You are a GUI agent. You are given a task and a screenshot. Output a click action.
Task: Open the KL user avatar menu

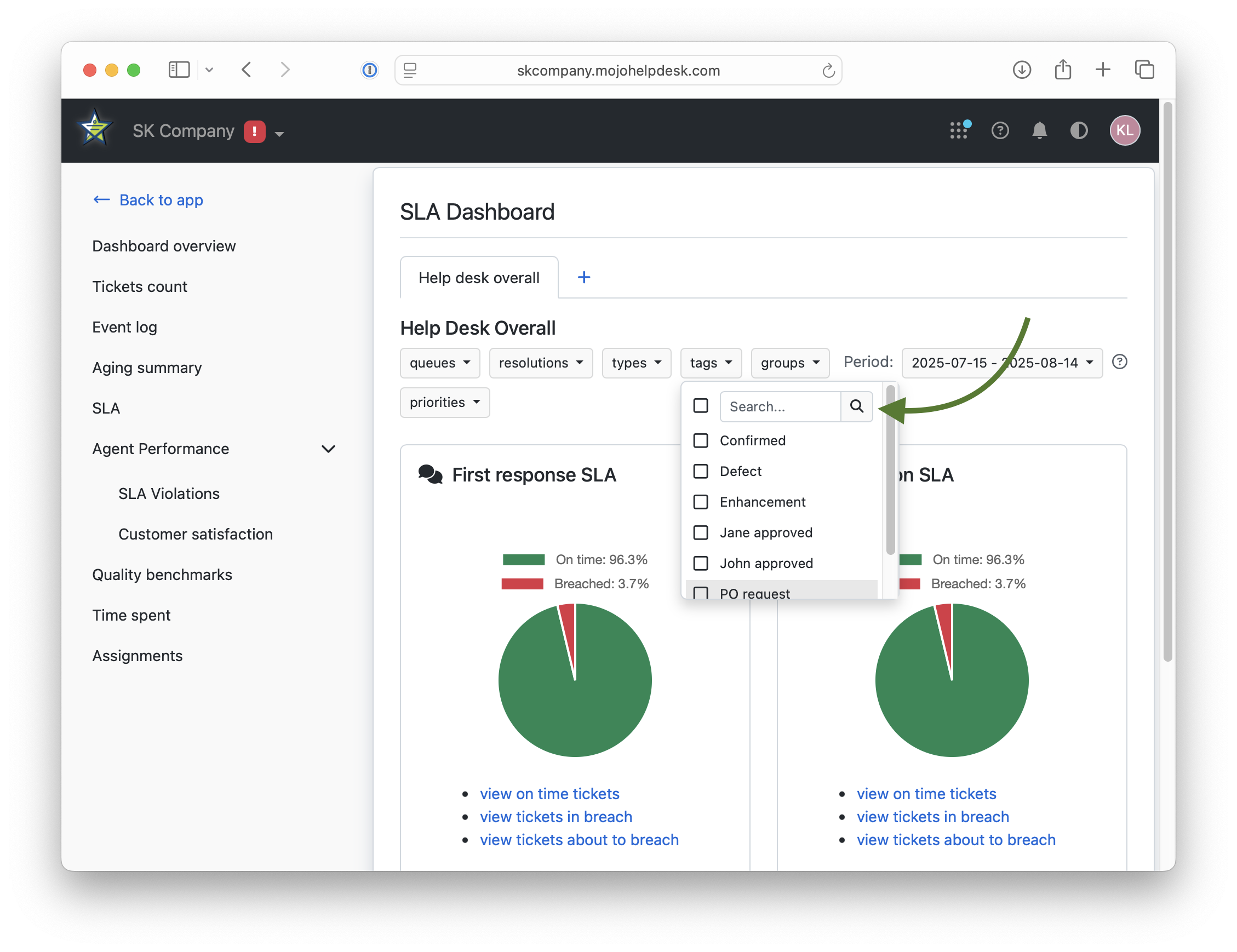[x=1124, y=130]
